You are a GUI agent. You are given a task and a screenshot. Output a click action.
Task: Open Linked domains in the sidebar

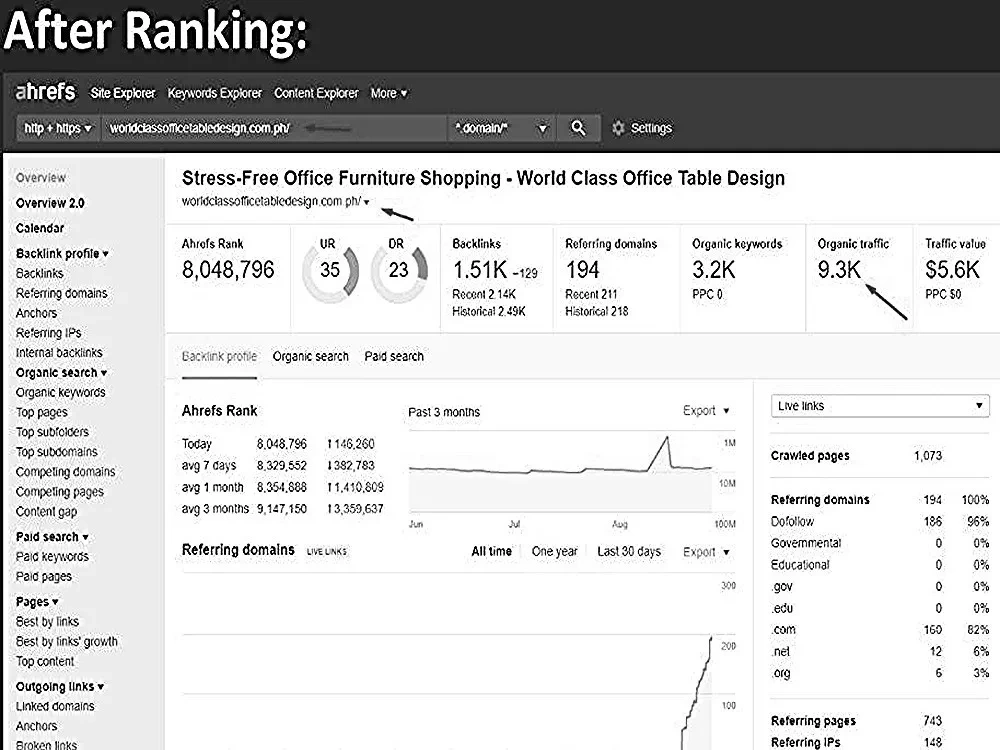coord(55,707)
